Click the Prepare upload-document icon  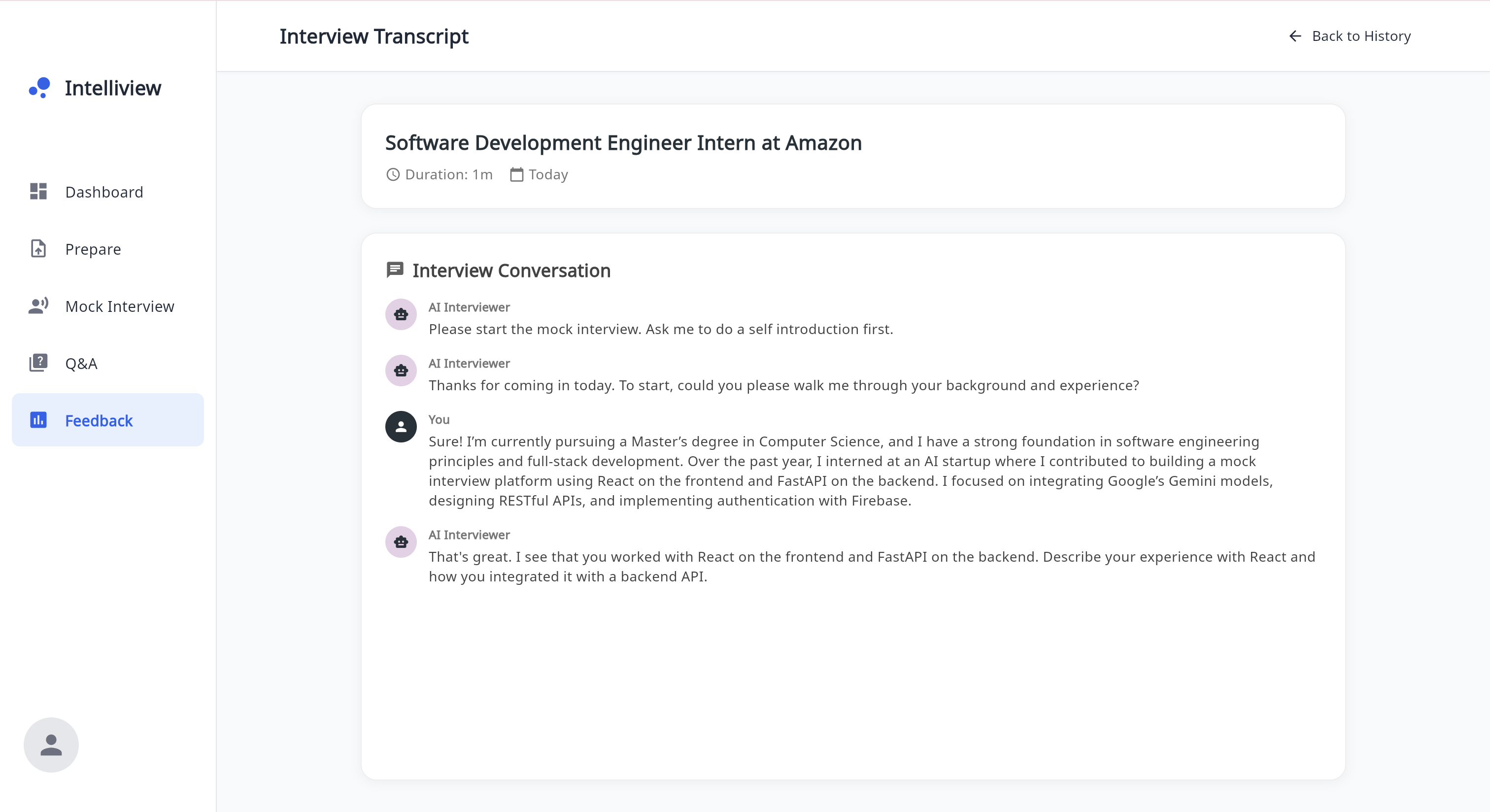tap(38, 249)
